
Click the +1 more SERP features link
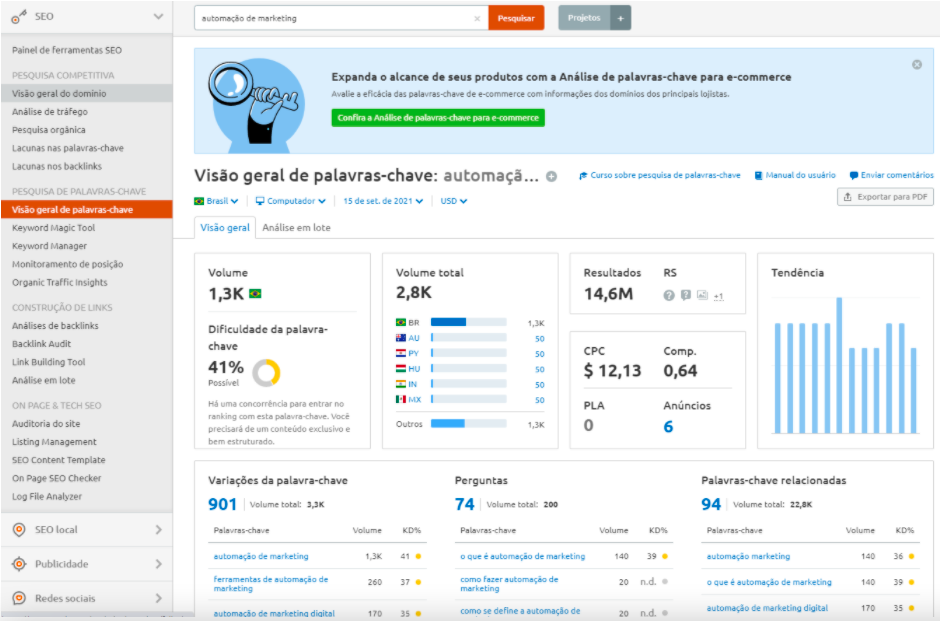point(719,296)
